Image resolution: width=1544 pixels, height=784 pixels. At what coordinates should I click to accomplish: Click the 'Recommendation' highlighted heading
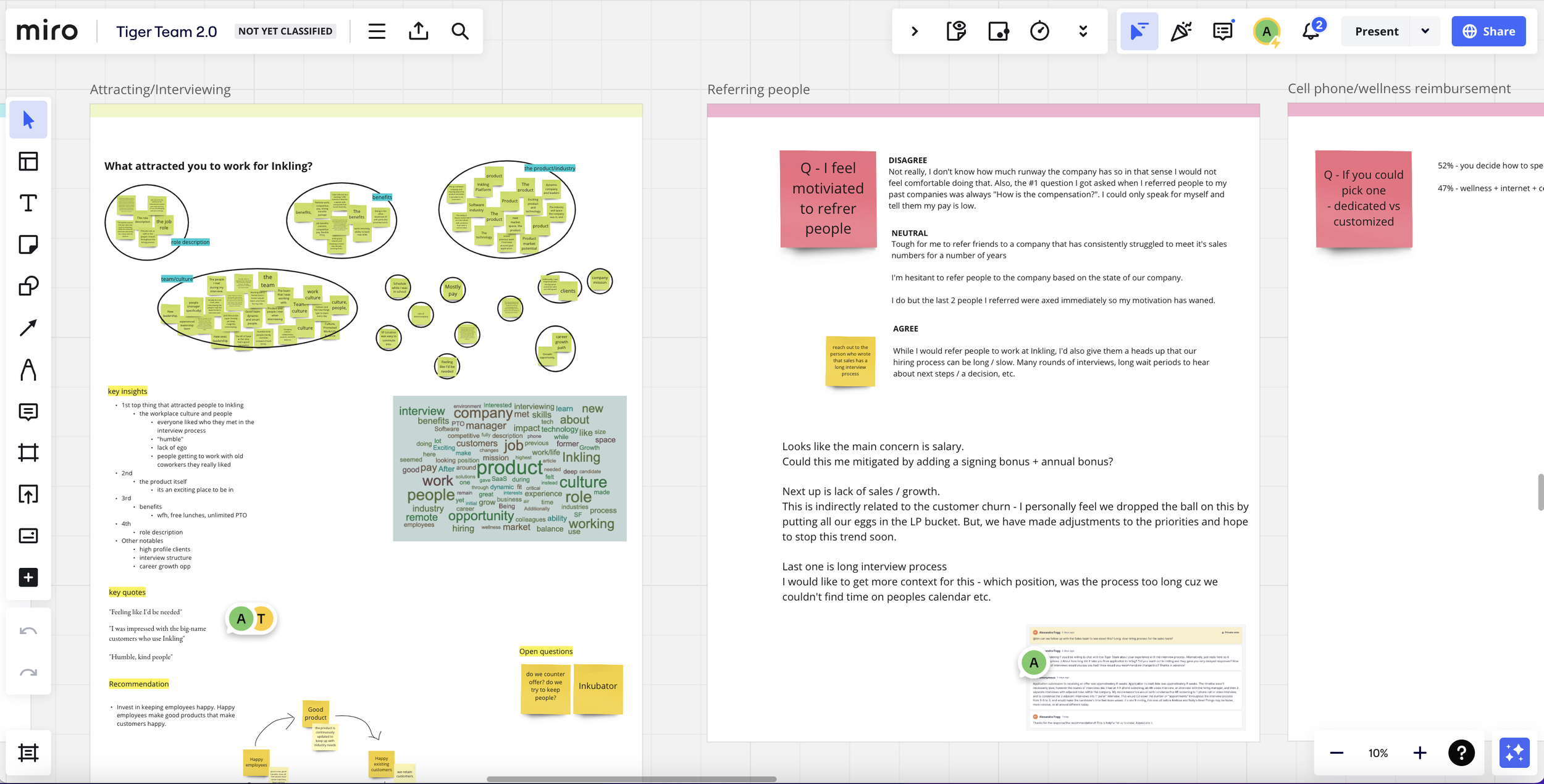(x=139, y=684)
